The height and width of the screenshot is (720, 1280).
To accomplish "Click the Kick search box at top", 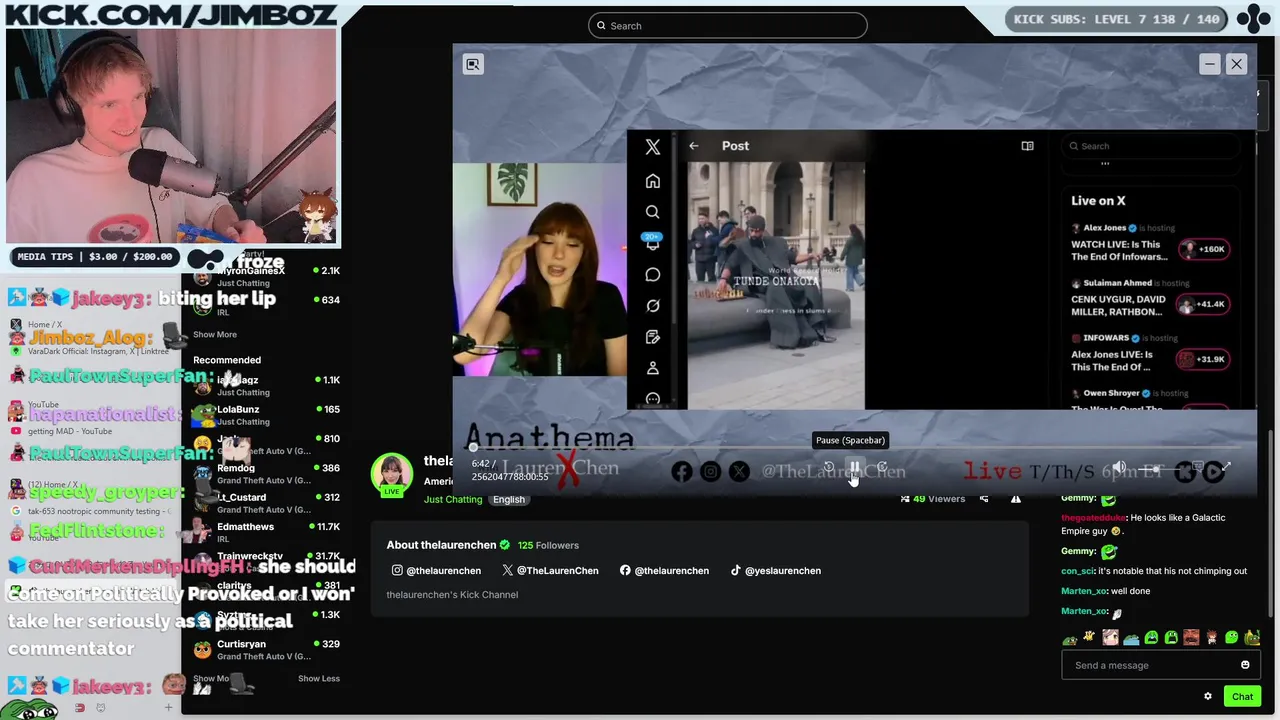I will pos(727,26).
